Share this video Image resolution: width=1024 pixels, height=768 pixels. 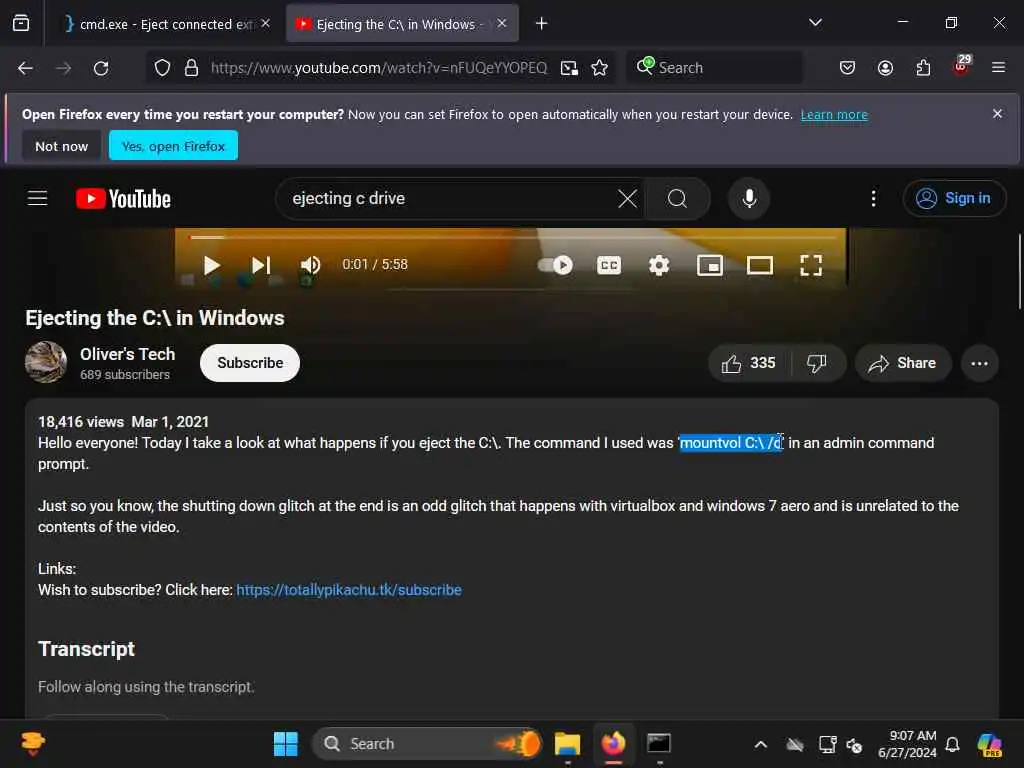coord(903,363)
